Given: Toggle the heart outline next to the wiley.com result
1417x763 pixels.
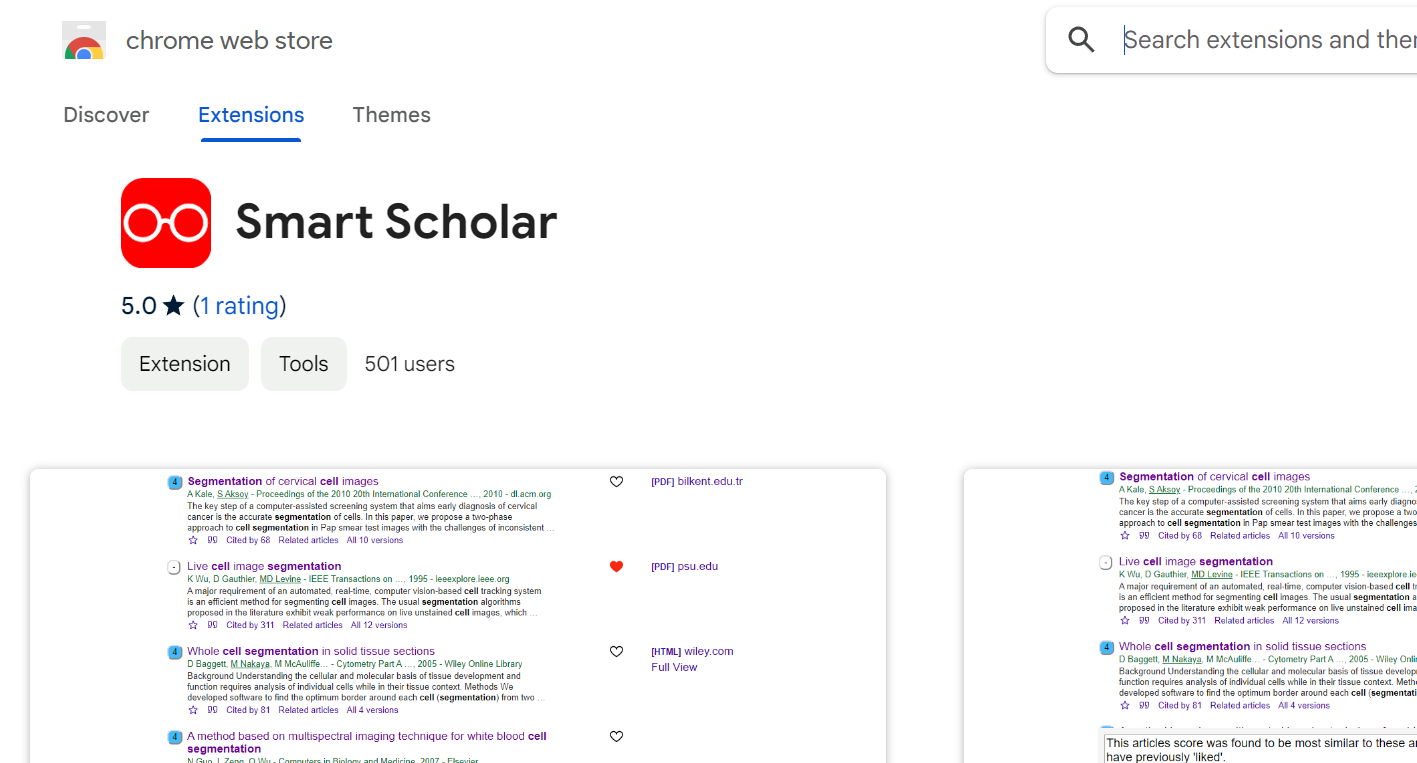Looking at the screenshot, I should pos(616,652).
